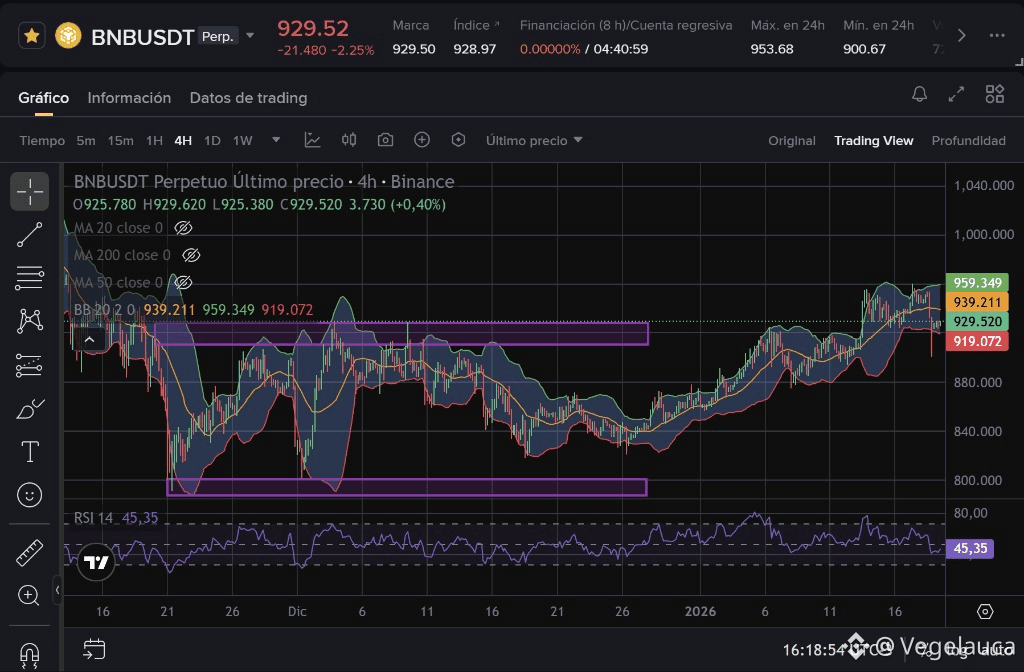Choose the brush drawing tool
Viewport: 1024px width, 672px height.
click(30, 409)
